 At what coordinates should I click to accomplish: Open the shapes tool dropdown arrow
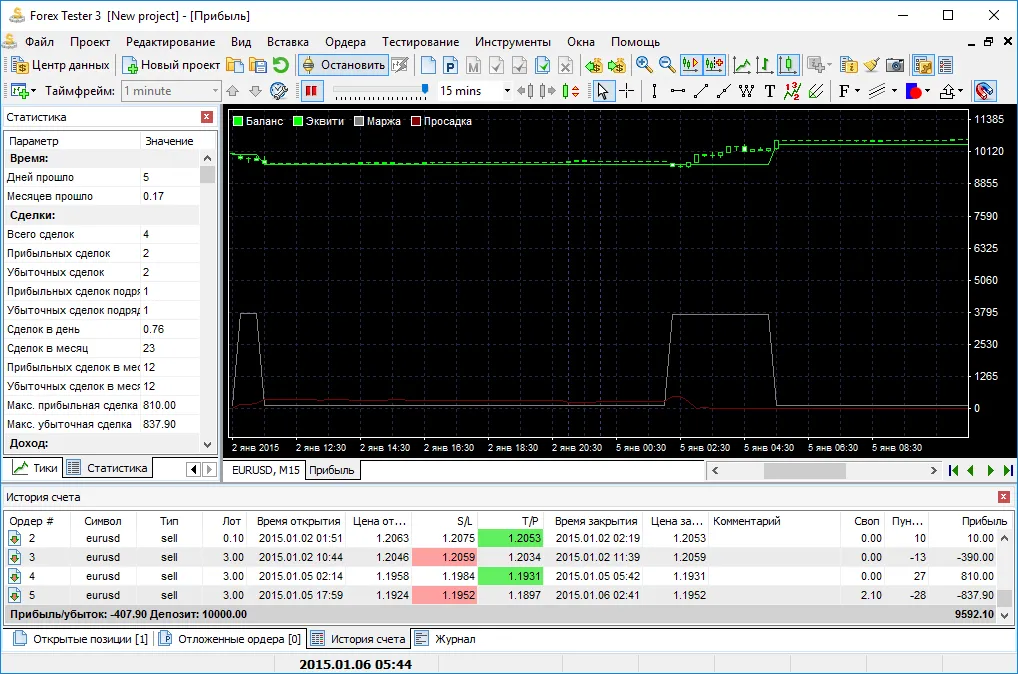tap(928, 91)
